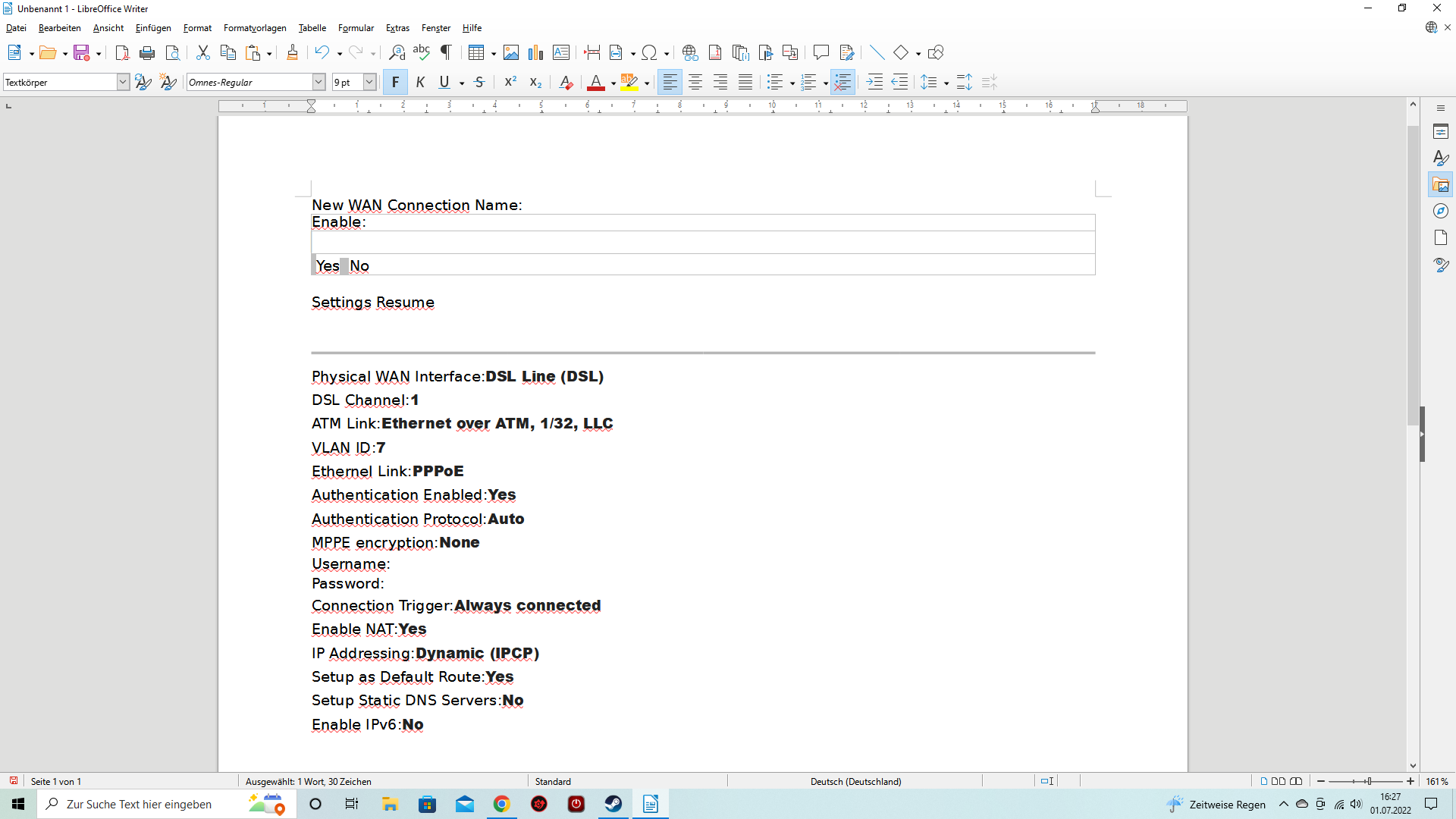Open sidebar Gallery panel
This screenshot has width=1456, height=819.
[x=1441, y=185]
